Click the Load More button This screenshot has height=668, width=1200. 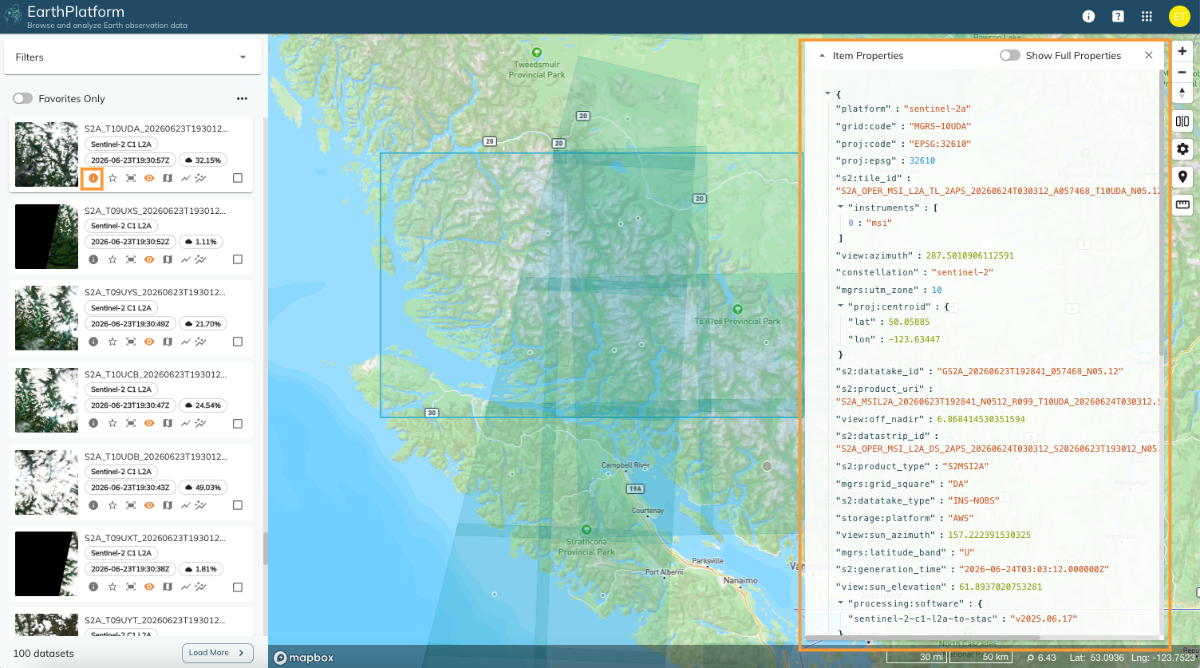pyautogui.click(x=218, y=652)
